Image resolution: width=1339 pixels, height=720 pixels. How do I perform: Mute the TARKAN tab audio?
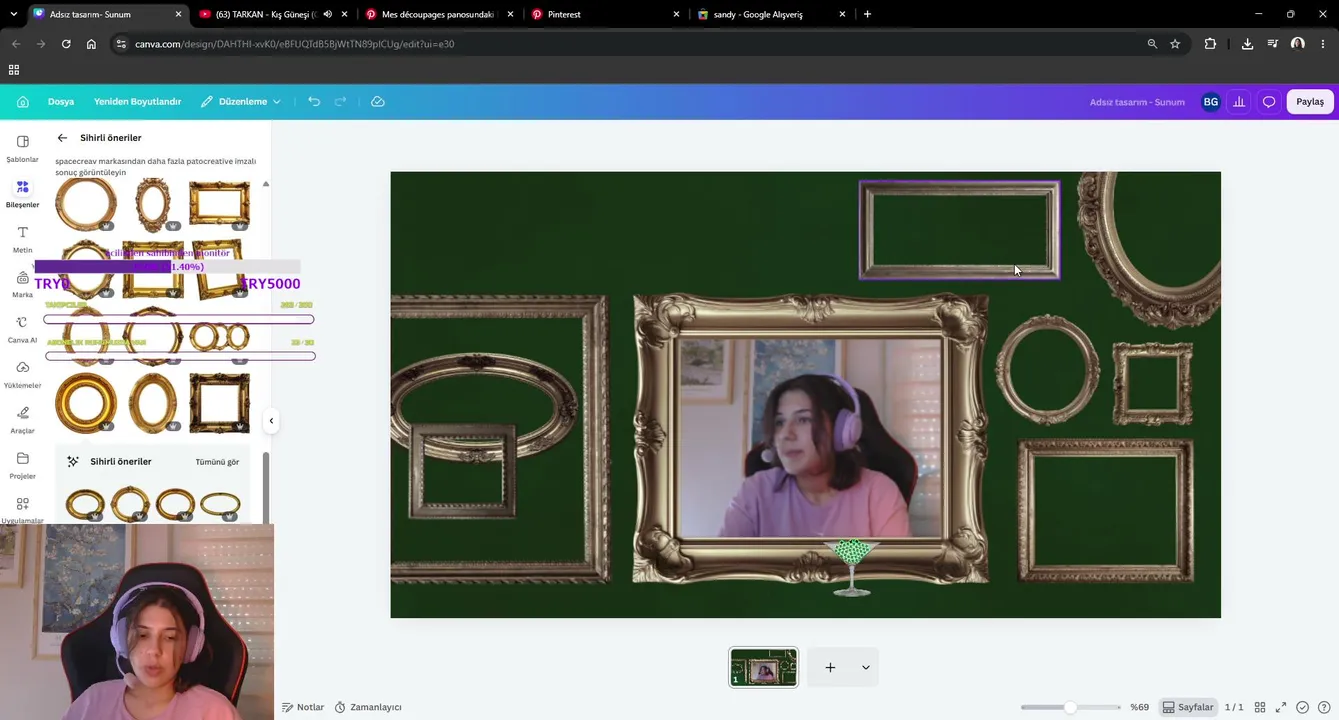coord(327,14)
